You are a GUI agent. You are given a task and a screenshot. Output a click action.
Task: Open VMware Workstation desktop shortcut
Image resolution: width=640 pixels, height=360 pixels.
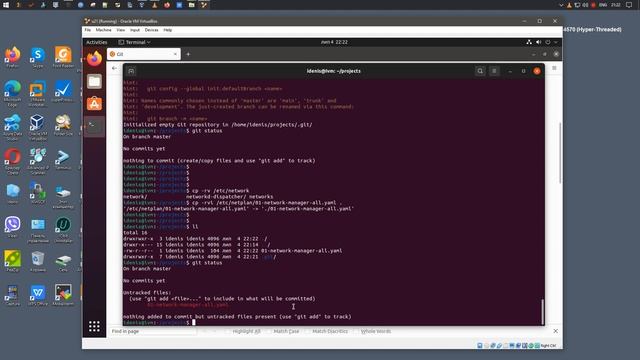click(38, 93)
